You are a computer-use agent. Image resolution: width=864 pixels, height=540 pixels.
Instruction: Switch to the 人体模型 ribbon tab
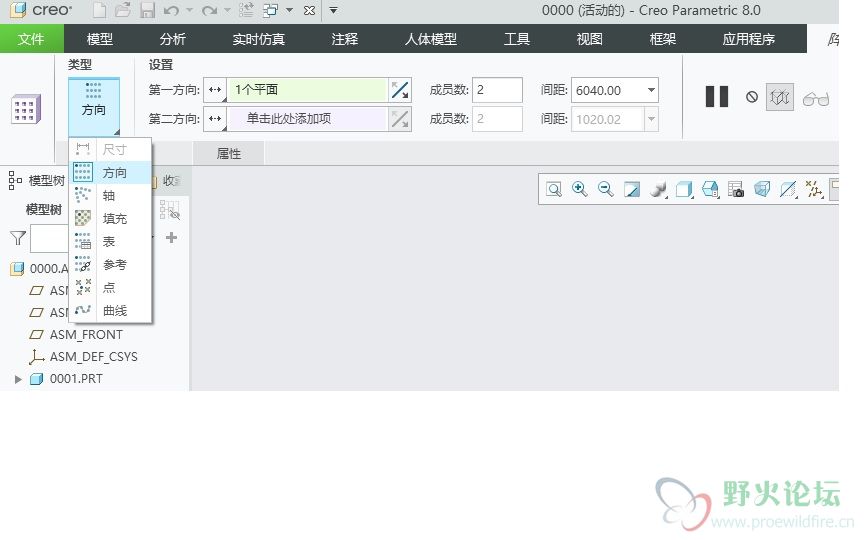coord(430,39)
